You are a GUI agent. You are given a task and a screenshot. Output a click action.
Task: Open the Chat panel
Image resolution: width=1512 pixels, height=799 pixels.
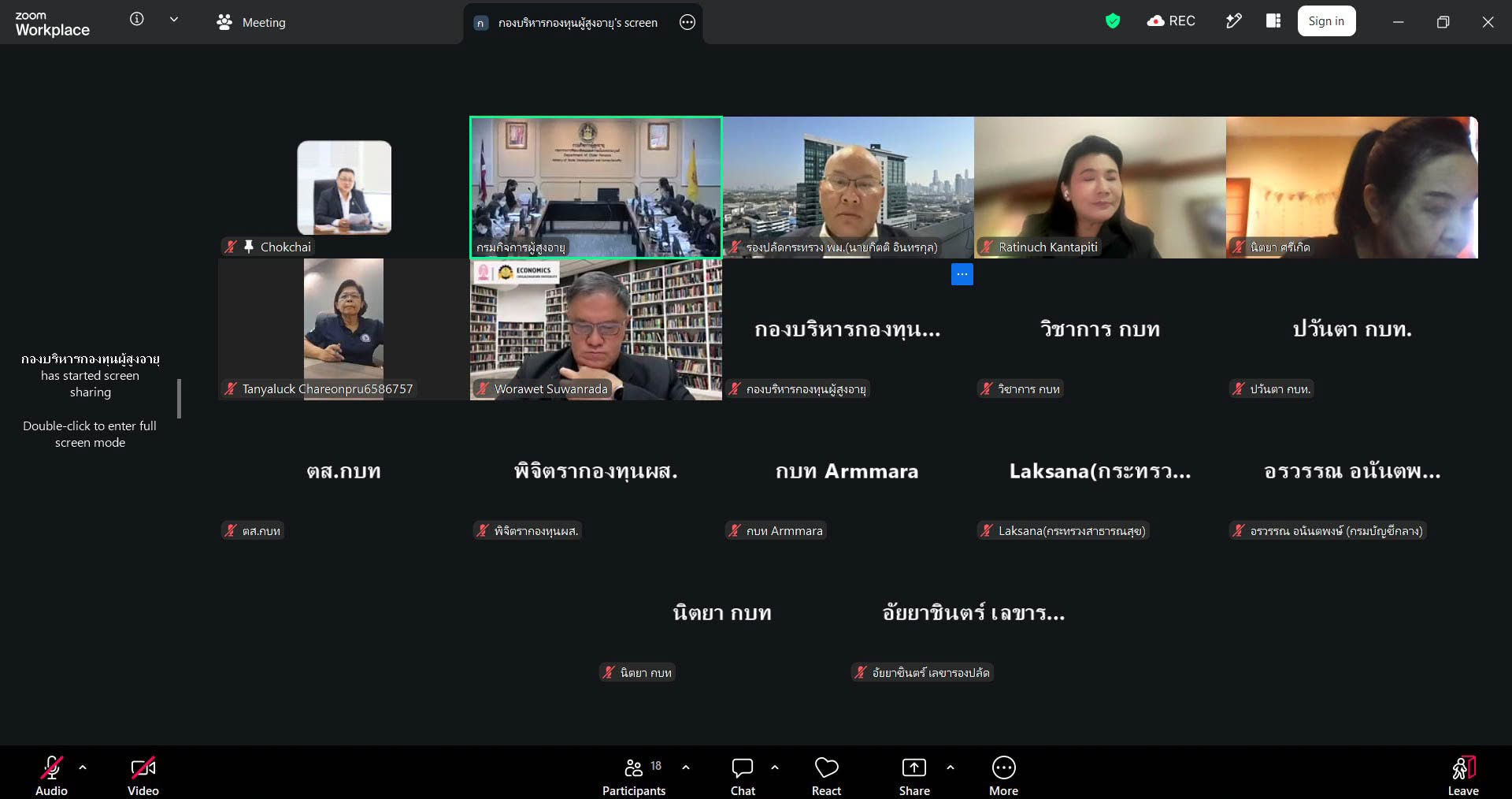tap(743, 776)
